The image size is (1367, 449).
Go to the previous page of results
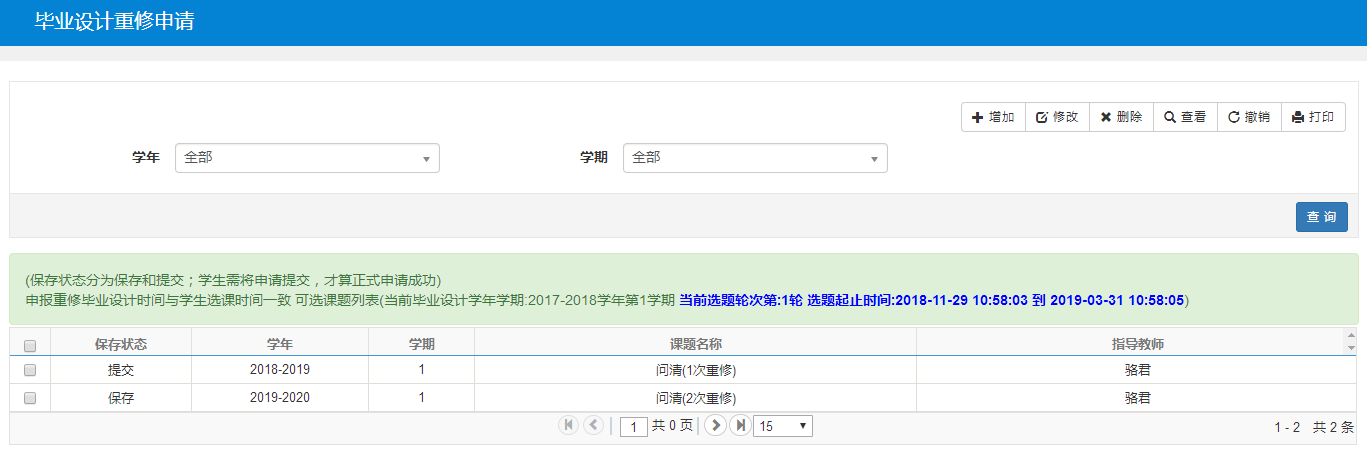coord(593,426)
